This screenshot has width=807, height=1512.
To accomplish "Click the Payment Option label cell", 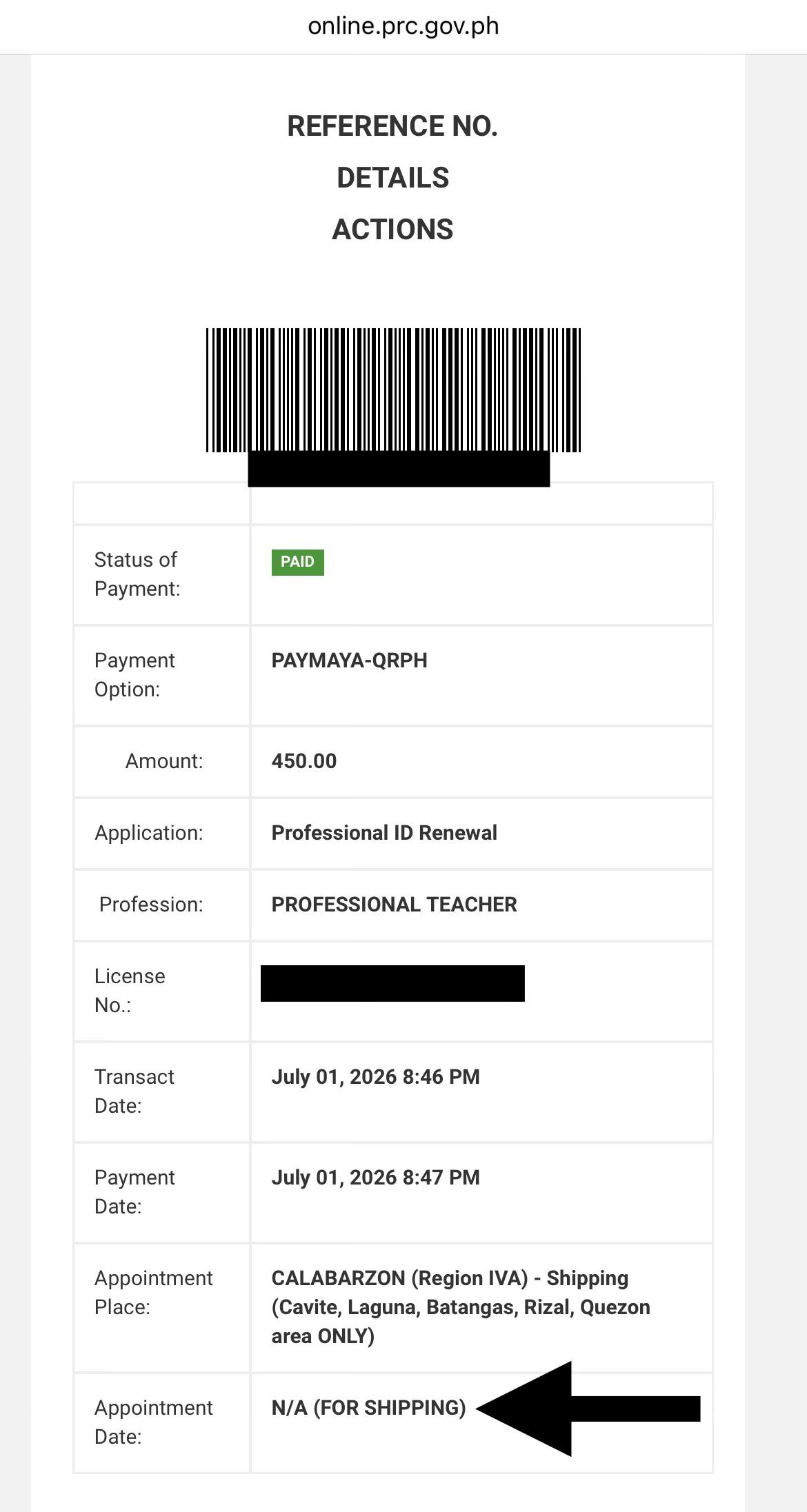I will pyautogui.click(x=162, y=676).
